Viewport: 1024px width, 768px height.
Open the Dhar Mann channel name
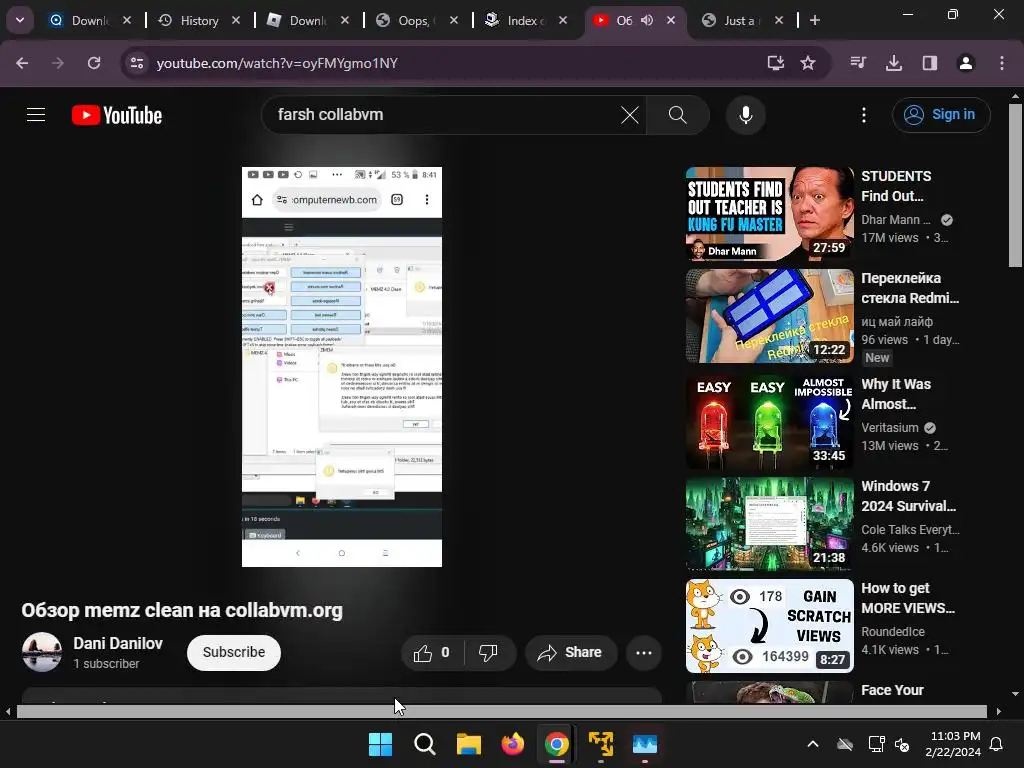(895, 219)
